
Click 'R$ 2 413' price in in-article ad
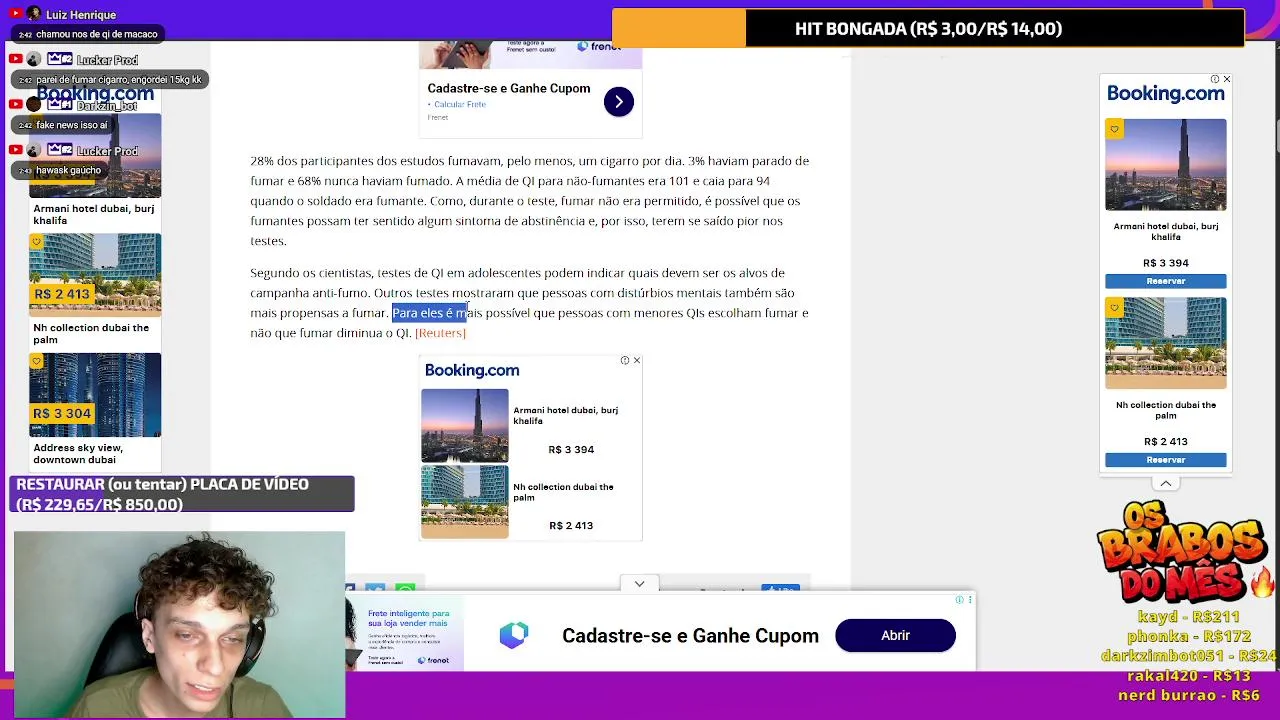click(x=571, y=526)
